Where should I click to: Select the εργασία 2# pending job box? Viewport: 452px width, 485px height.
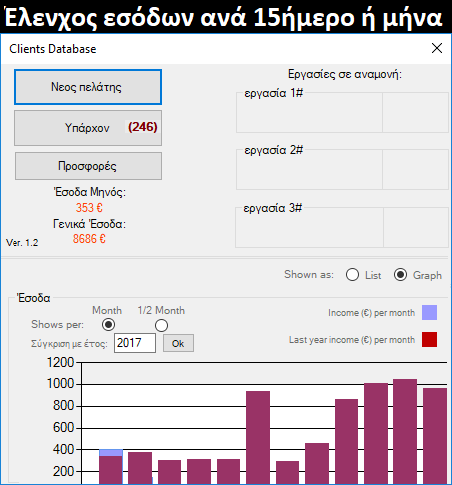(342, 169)
